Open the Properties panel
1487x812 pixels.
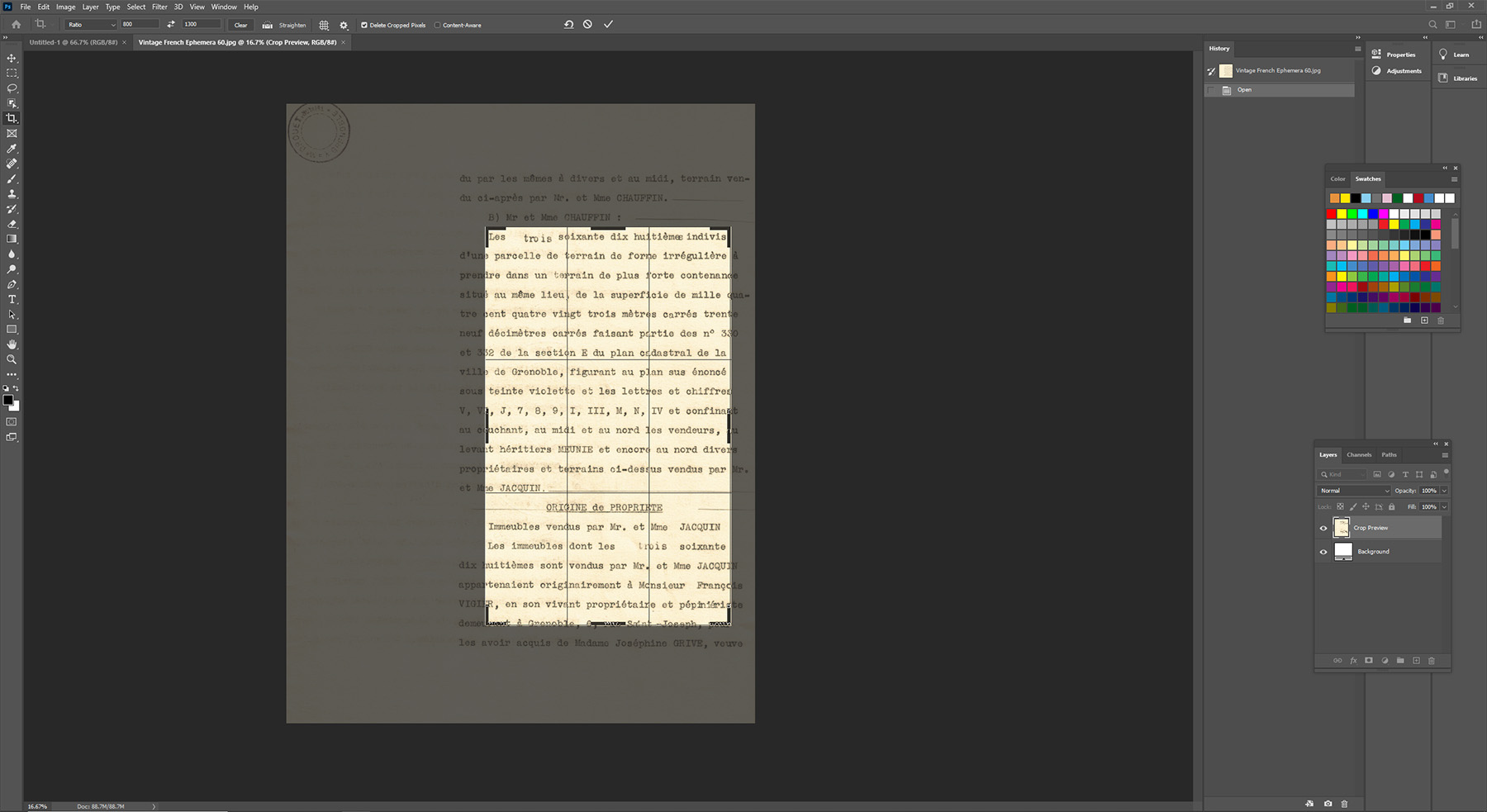click(x=1394, y=55)
